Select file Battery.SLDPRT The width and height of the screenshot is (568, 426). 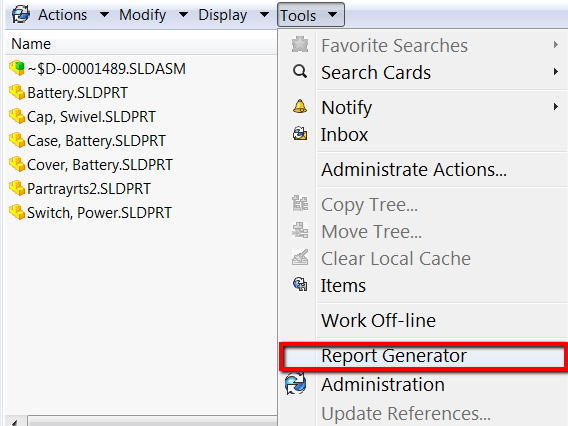point(78,93)
